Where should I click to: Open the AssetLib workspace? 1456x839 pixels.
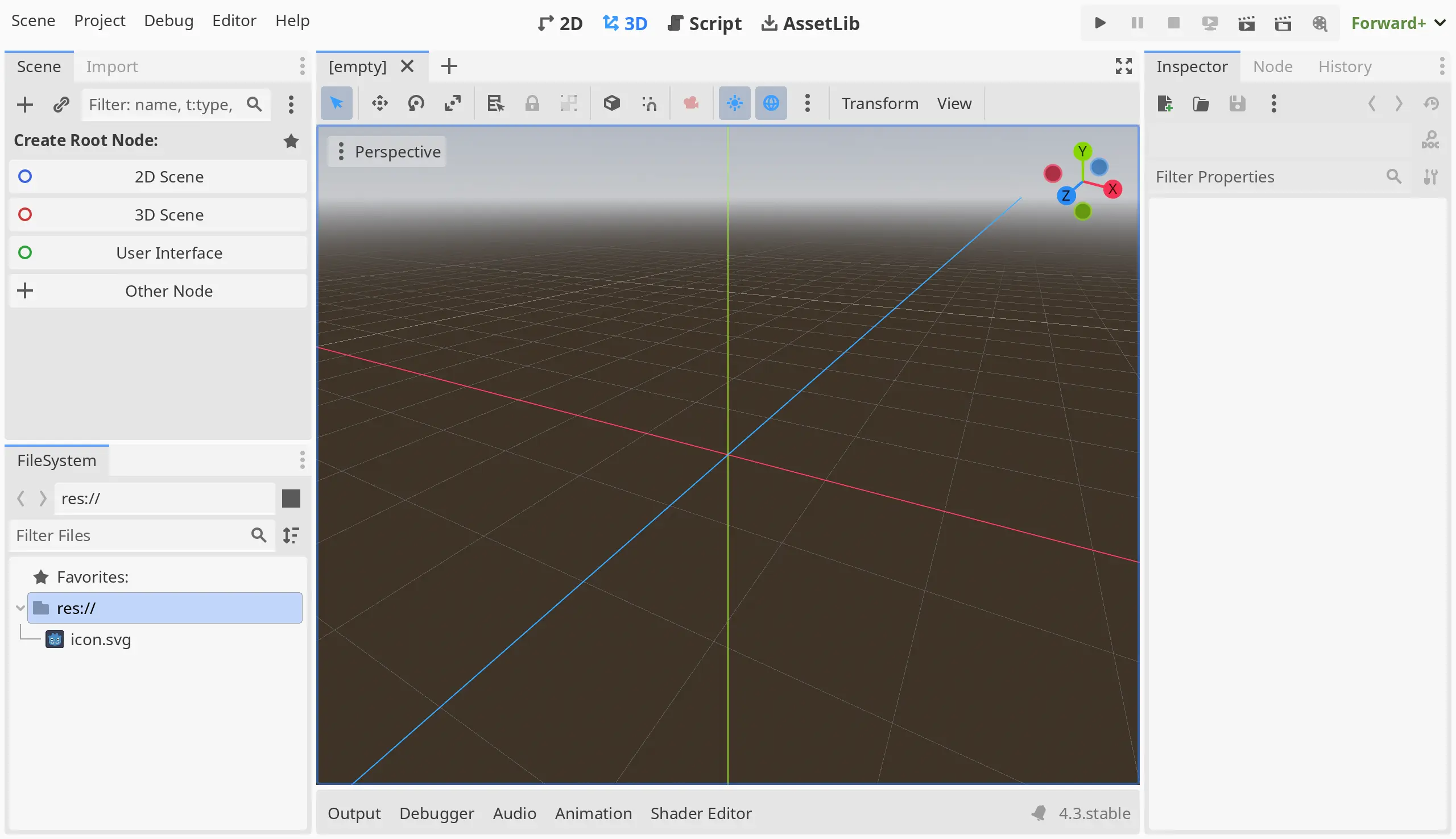point(810,23)
